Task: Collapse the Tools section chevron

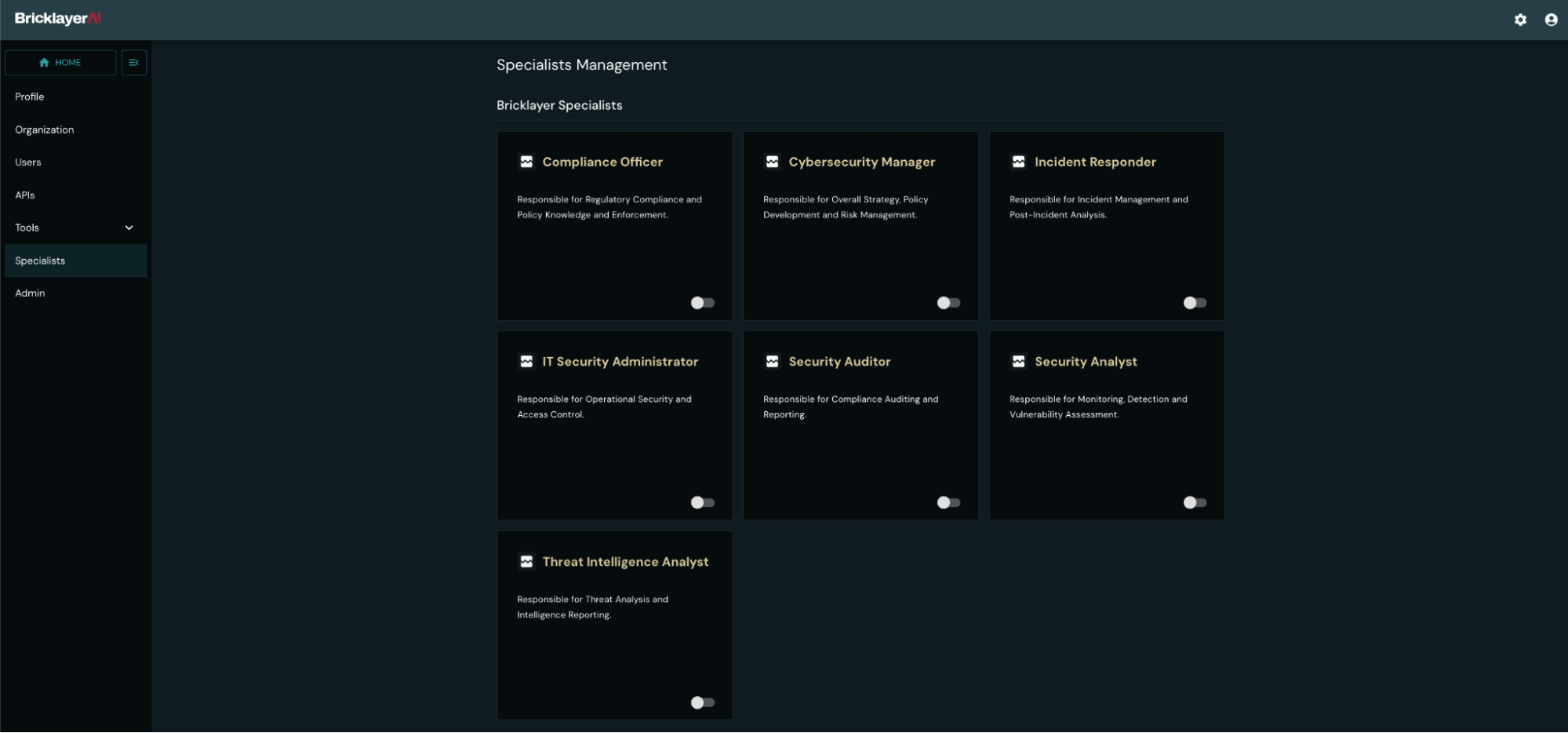Action: 129,228
